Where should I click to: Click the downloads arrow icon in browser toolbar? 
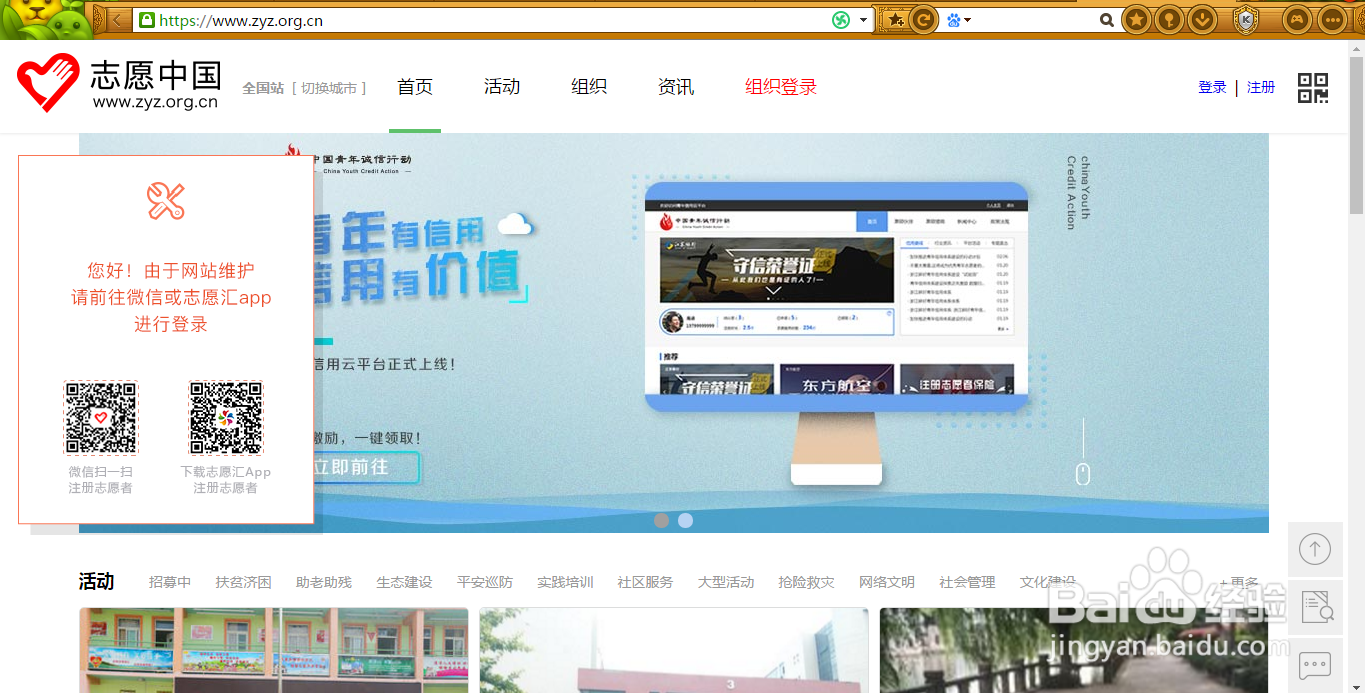click(1202, 19)
